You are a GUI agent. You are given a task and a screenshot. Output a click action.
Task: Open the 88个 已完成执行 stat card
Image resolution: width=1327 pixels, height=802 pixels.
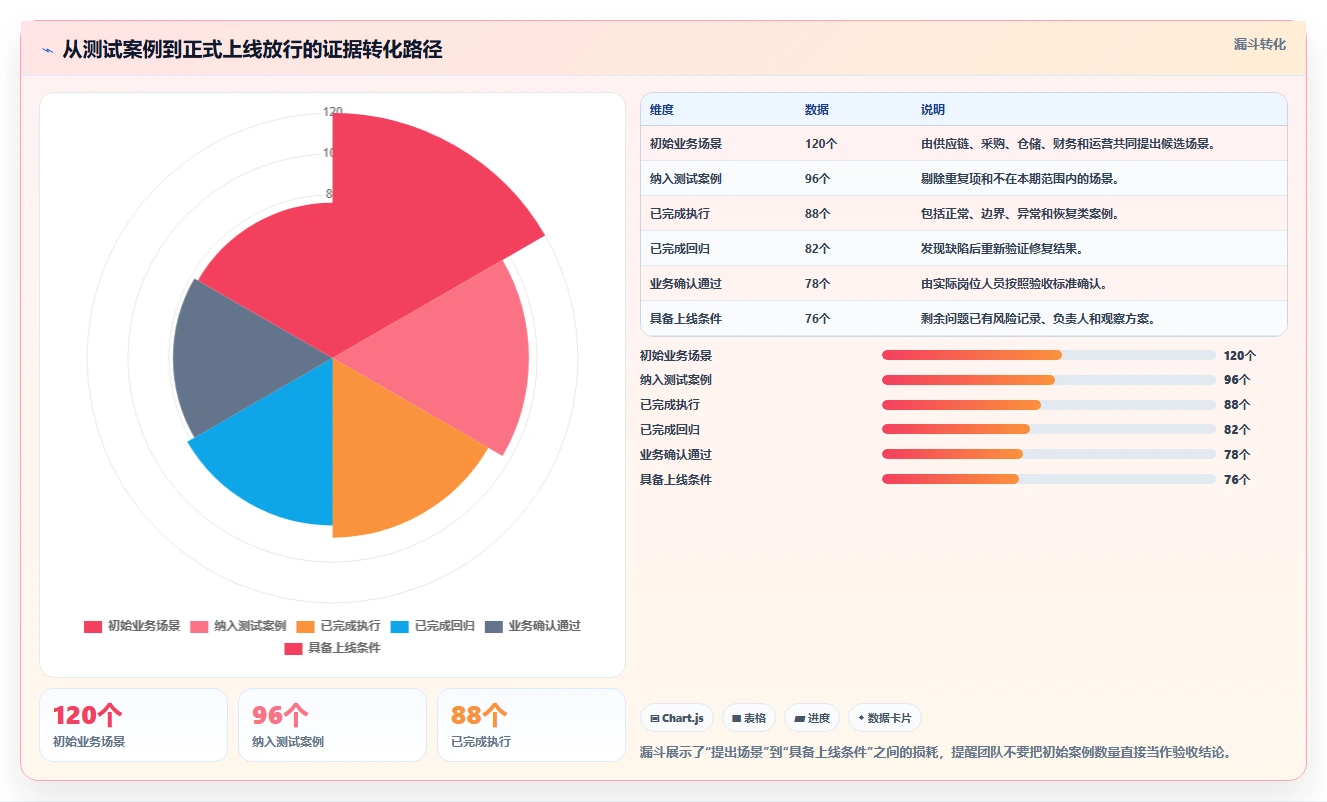coord(531,725)
